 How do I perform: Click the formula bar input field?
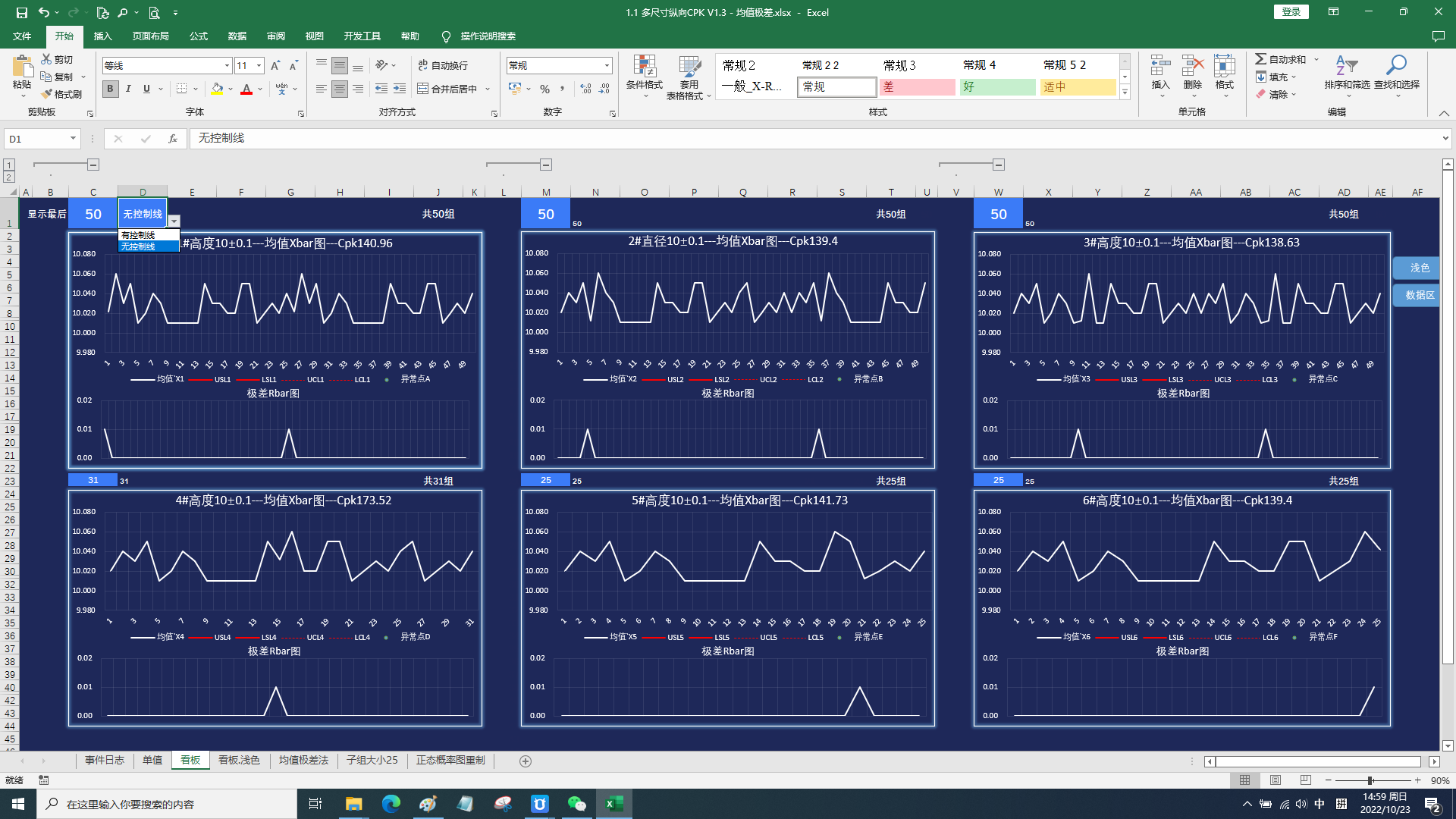click(x=815, y=138)
